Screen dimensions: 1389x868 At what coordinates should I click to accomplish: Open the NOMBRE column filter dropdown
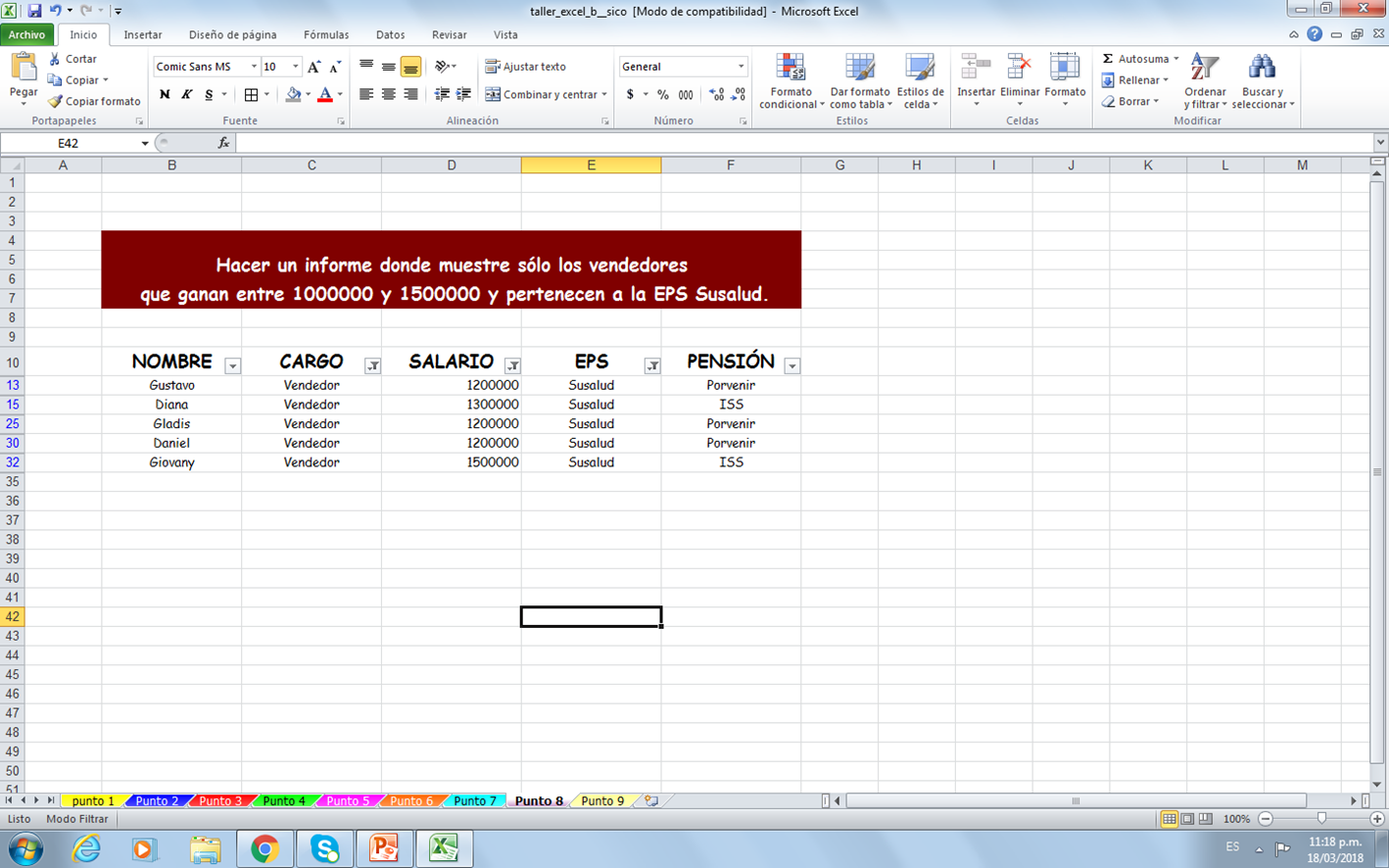pos(232,365)
